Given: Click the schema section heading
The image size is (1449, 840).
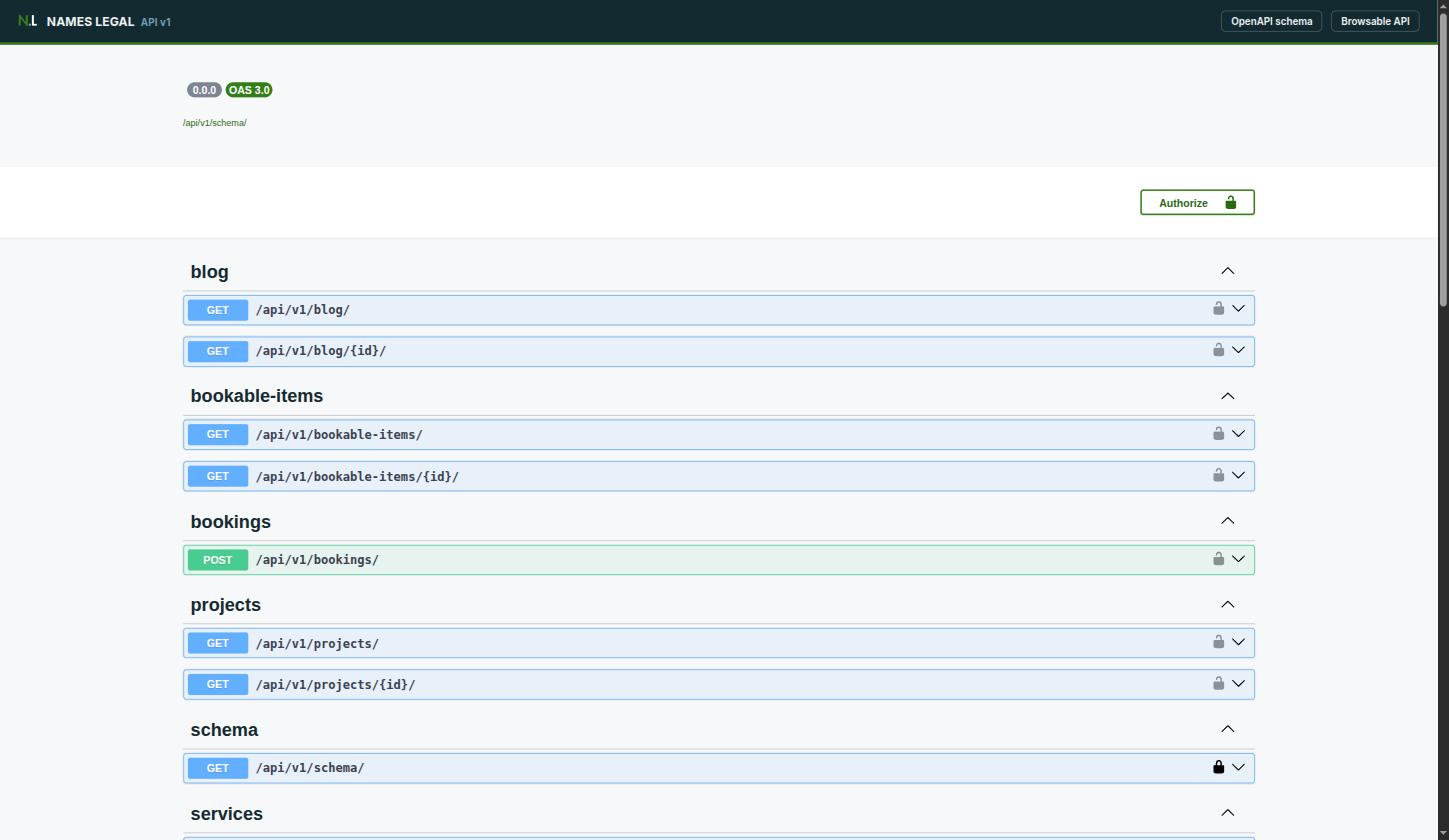Looking at the screenshot, I should point(224,730).
